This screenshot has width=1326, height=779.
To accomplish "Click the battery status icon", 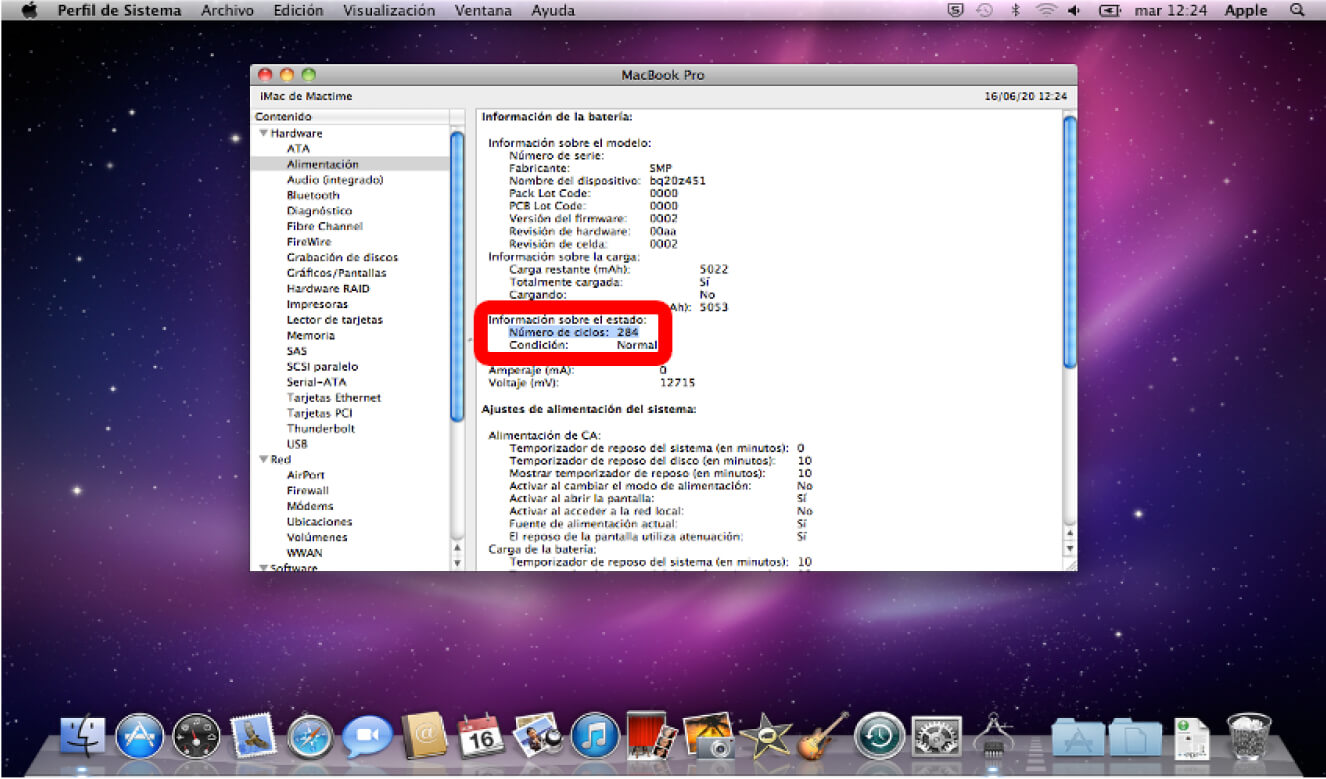I will point(1108,10).
